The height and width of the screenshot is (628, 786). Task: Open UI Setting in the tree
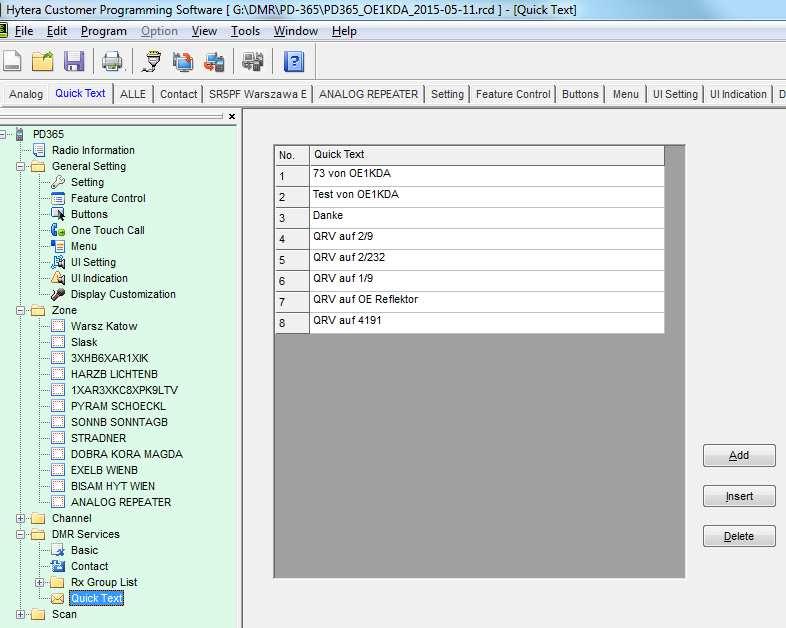coord(93,263)
